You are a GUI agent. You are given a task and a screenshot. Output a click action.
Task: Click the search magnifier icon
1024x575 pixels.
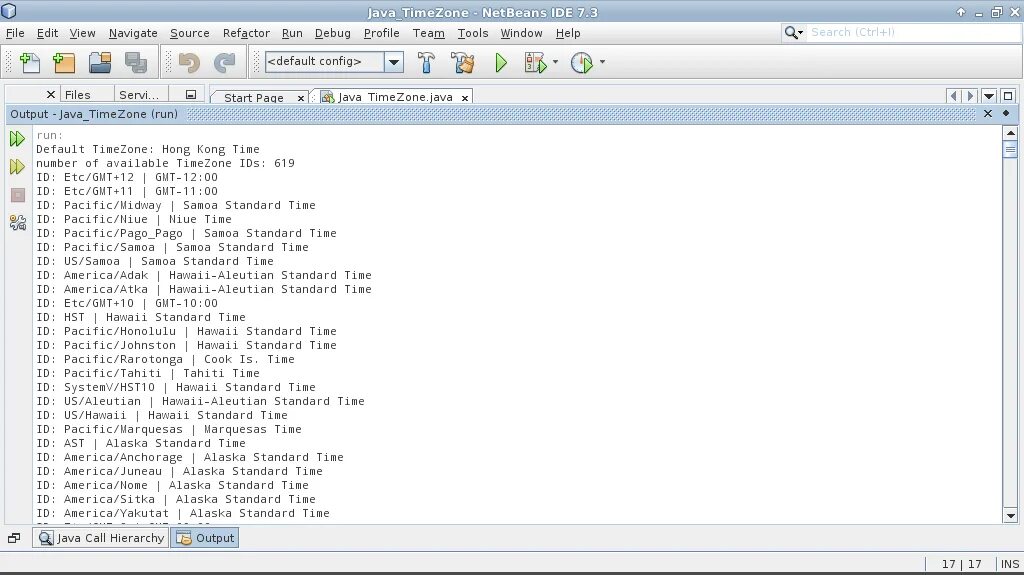[x=793, y=33]
